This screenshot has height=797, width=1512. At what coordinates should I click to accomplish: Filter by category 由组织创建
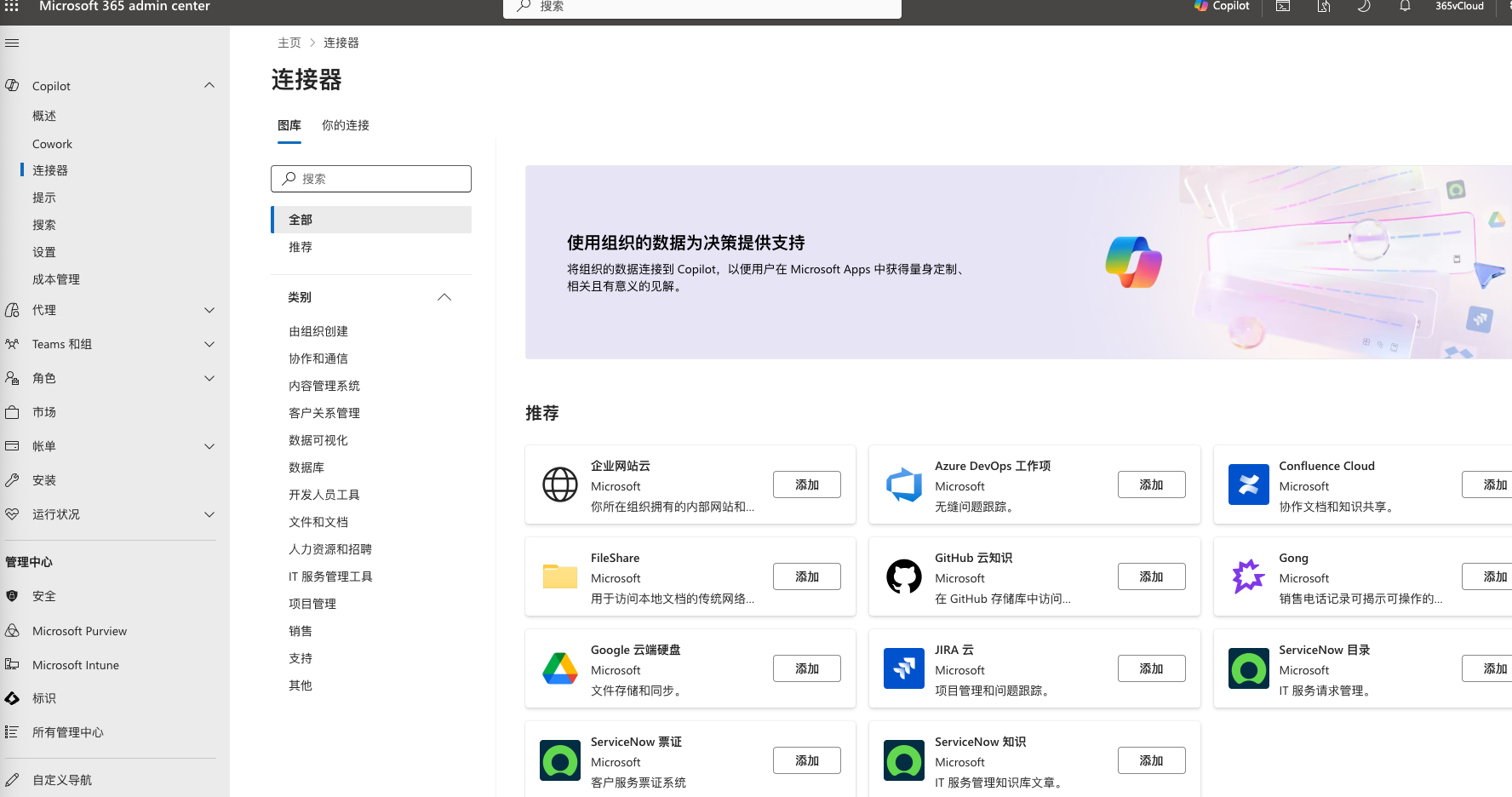[318, 331]
